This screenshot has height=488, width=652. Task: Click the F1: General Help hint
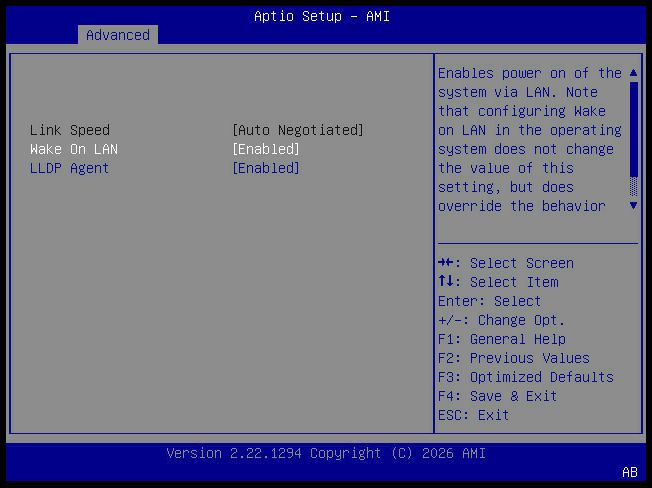(x=502, y=339)
